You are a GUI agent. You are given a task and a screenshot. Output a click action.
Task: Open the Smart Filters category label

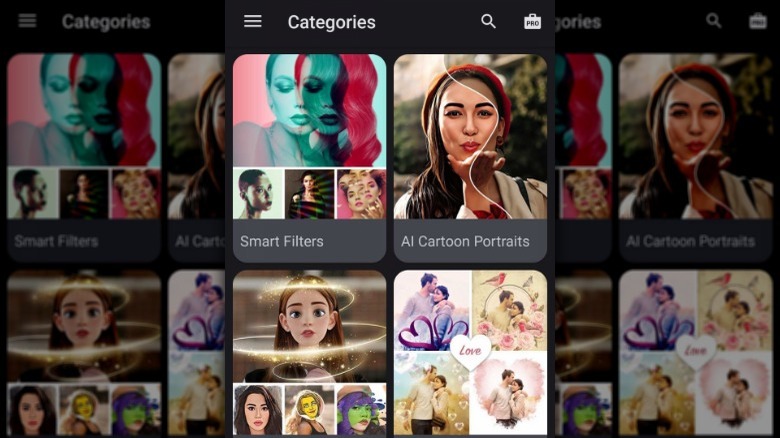click(282, 241)
